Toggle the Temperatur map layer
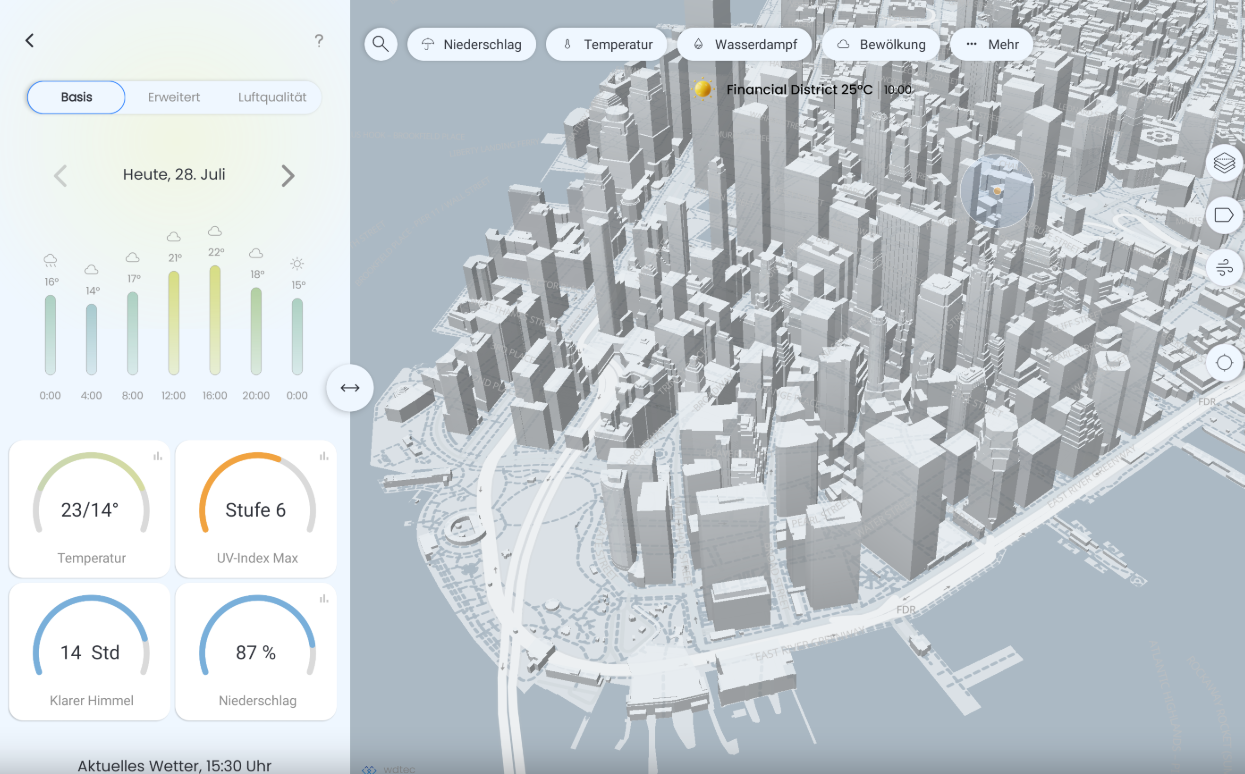Screen dimensions: 1245x774 (x=607, y=44)
